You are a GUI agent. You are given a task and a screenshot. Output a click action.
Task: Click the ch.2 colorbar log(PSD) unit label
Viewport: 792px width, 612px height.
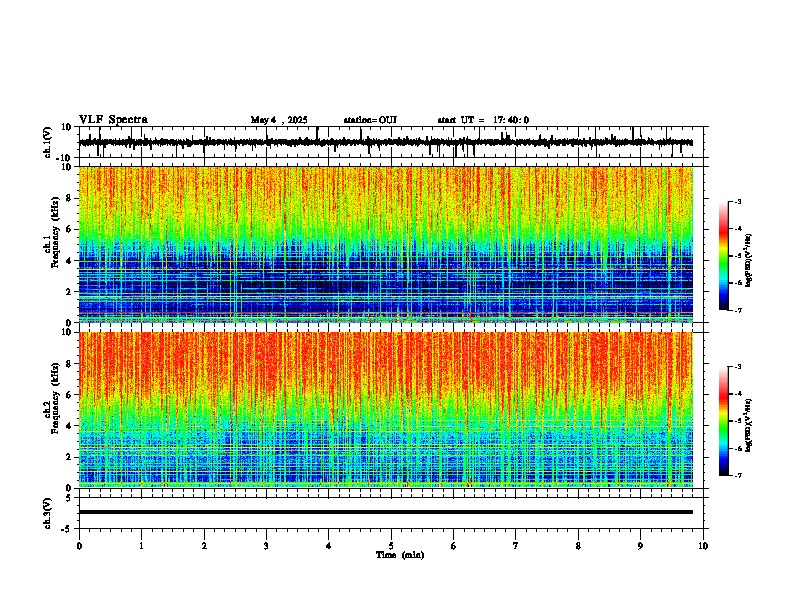click(749, 425)
